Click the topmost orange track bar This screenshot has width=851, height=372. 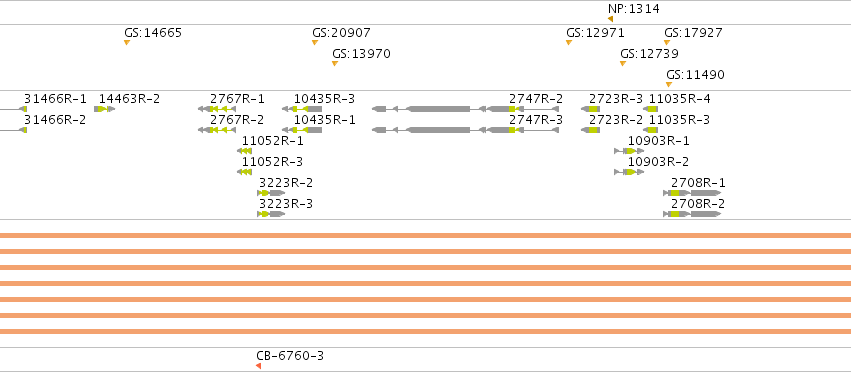(x=426, y=235)
